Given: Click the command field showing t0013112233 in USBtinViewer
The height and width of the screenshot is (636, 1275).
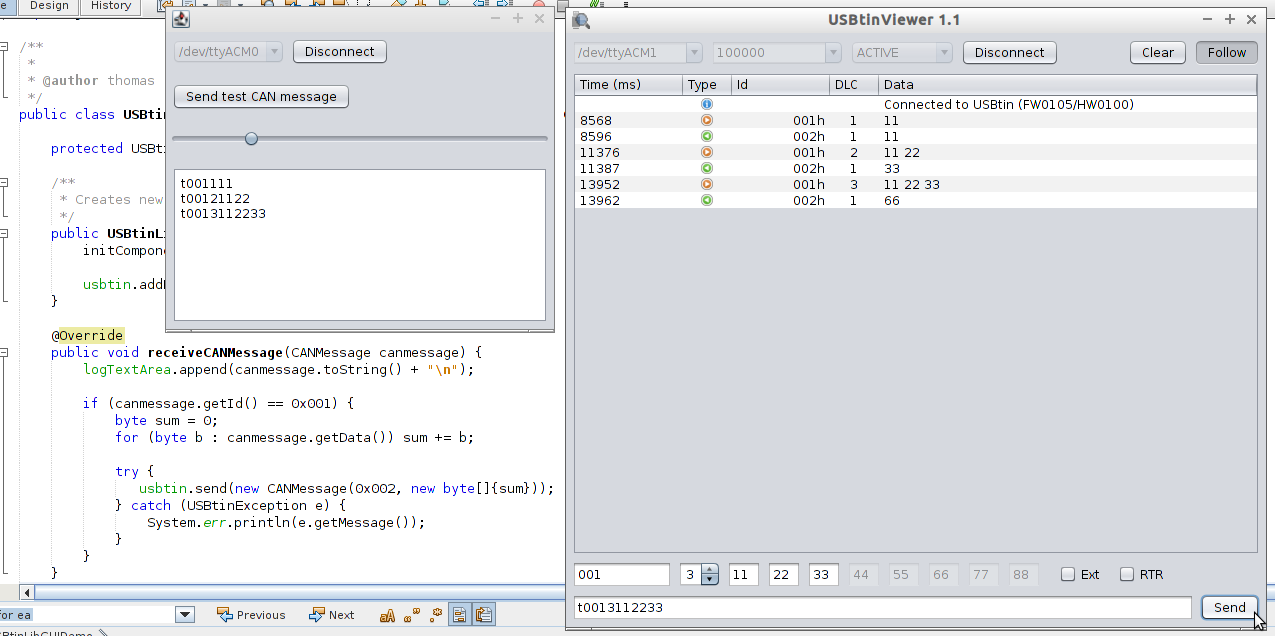Looking at the screenshot, I should click(883, 607).
